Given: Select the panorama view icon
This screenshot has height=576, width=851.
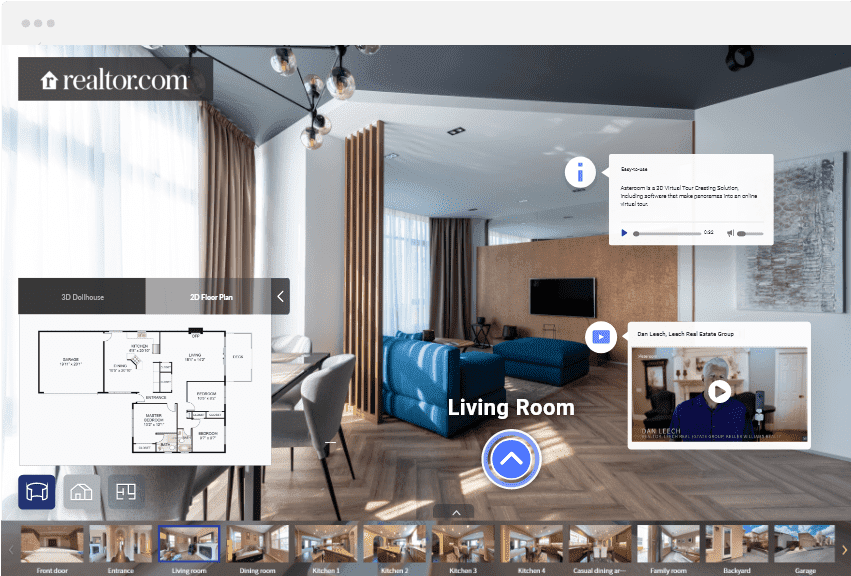Looking at the screenshot, I should point(36,491).
